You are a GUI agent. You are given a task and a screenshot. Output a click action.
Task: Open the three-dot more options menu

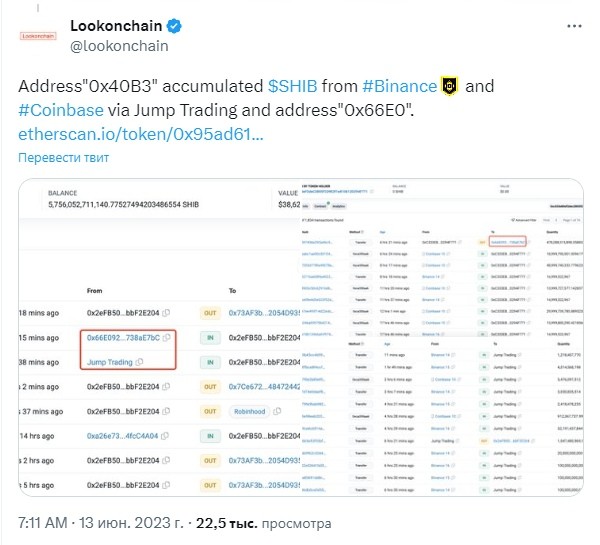(574, 26)
